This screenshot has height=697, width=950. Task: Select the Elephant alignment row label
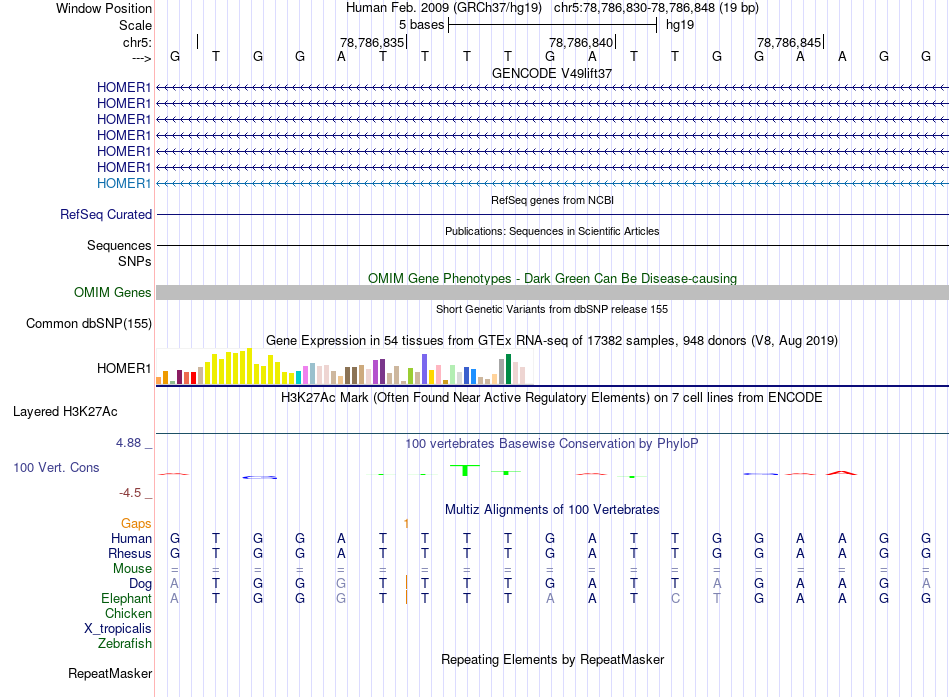pyautogui.click(x=126, y=598)
